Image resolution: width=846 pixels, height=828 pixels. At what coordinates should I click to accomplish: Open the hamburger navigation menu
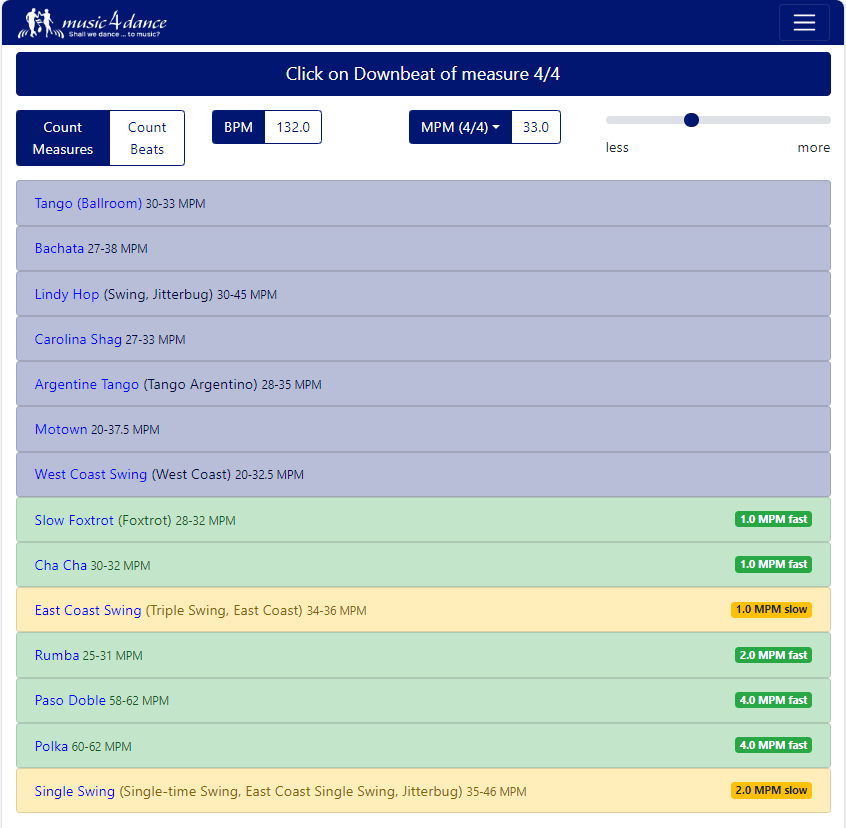point(804,23)
